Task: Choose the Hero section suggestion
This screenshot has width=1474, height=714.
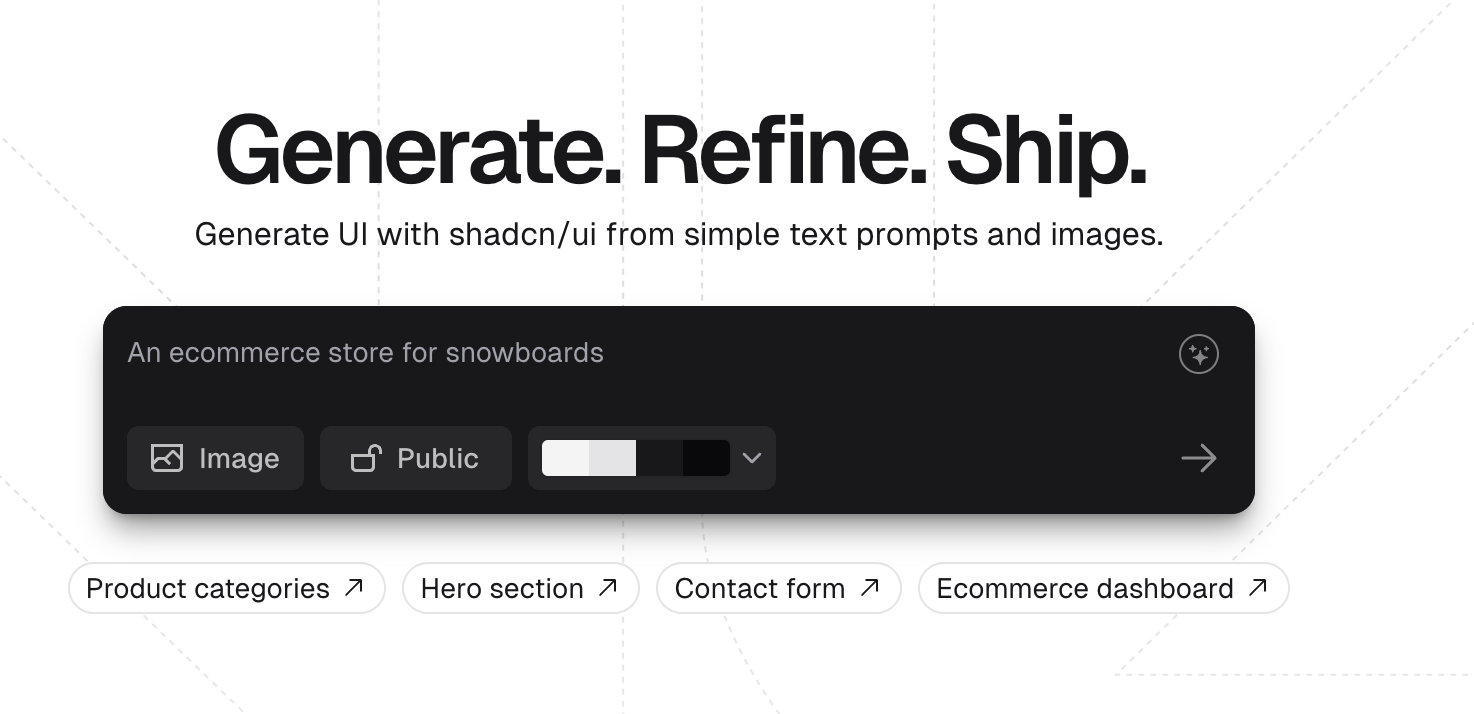Action: point(502,588)
